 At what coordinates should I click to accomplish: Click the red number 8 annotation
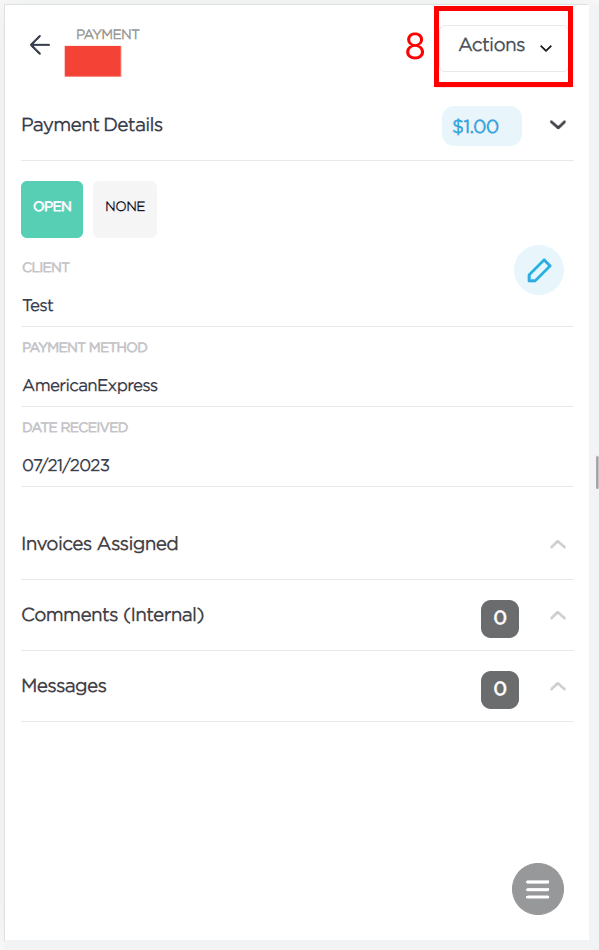(x=415, y=47)
